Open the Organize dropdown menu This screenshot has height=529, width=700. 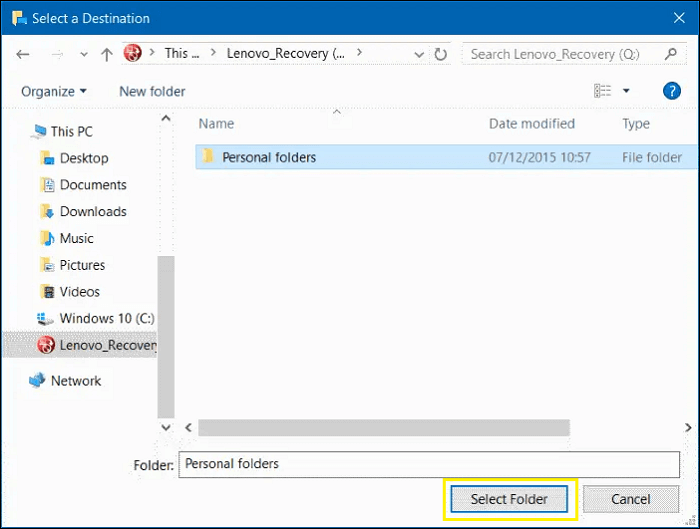tap(54, 91)
